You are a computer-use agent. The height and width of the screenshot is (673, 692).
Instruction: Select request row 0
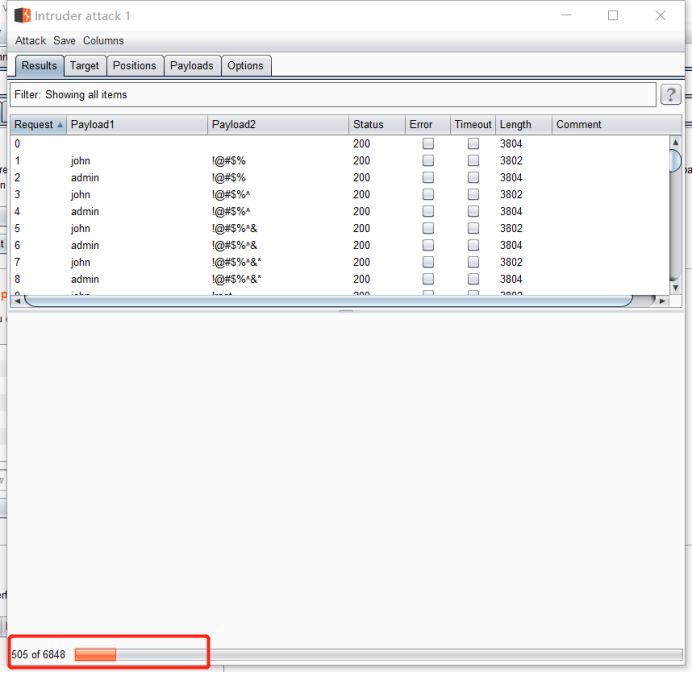coord(340,143)
